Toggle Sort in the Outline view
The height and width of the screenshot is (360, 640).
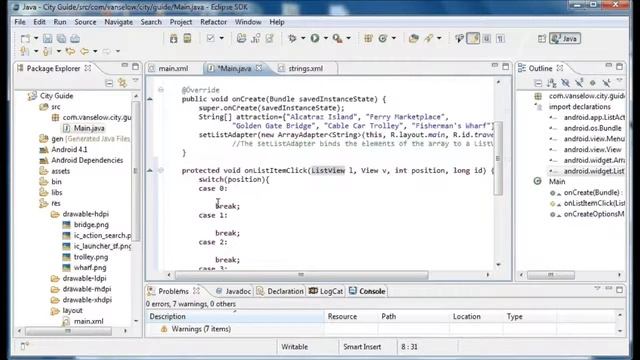click(x=552, y=83)
